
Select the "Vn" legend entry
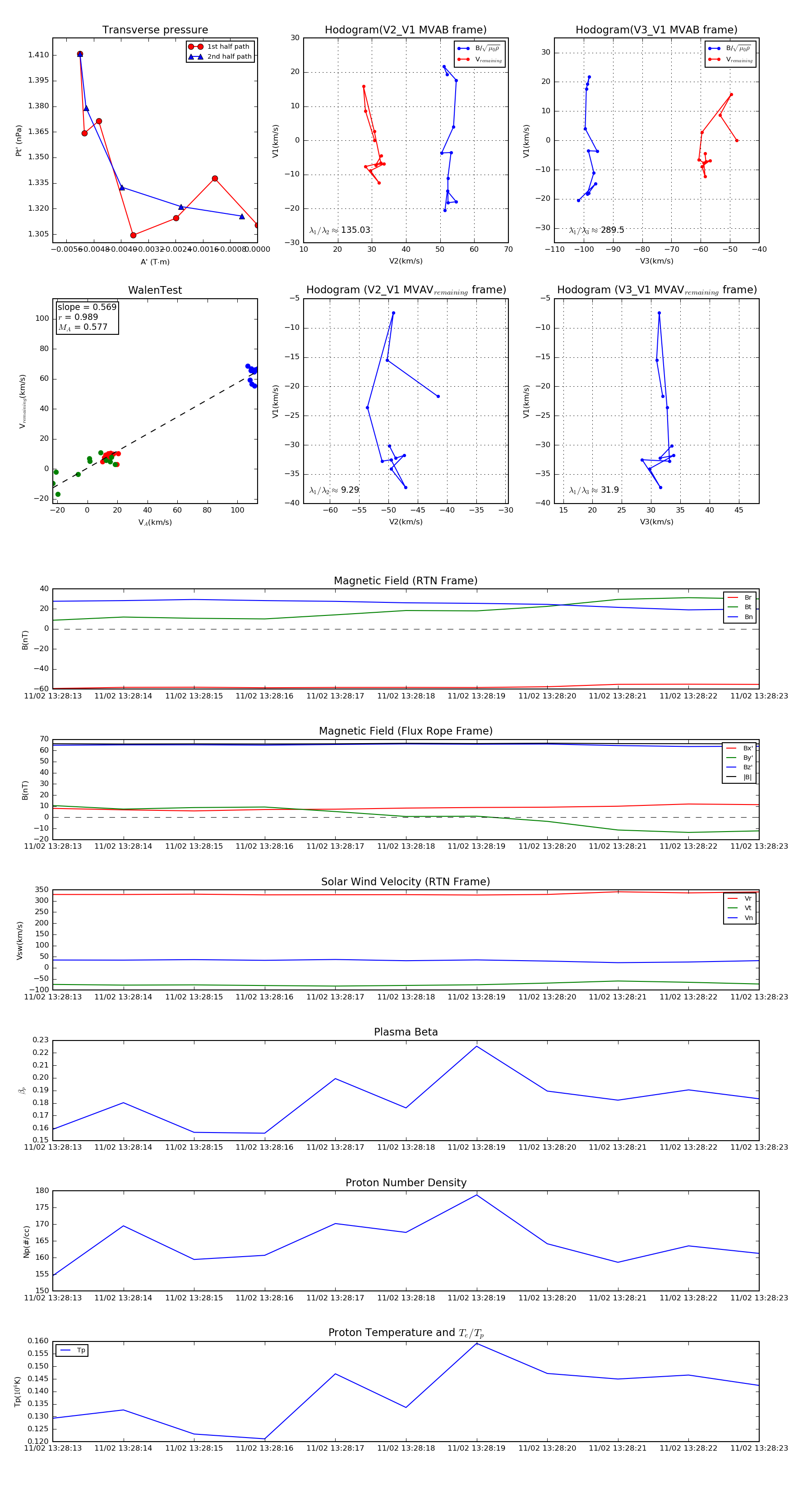(x=740, y=918)
